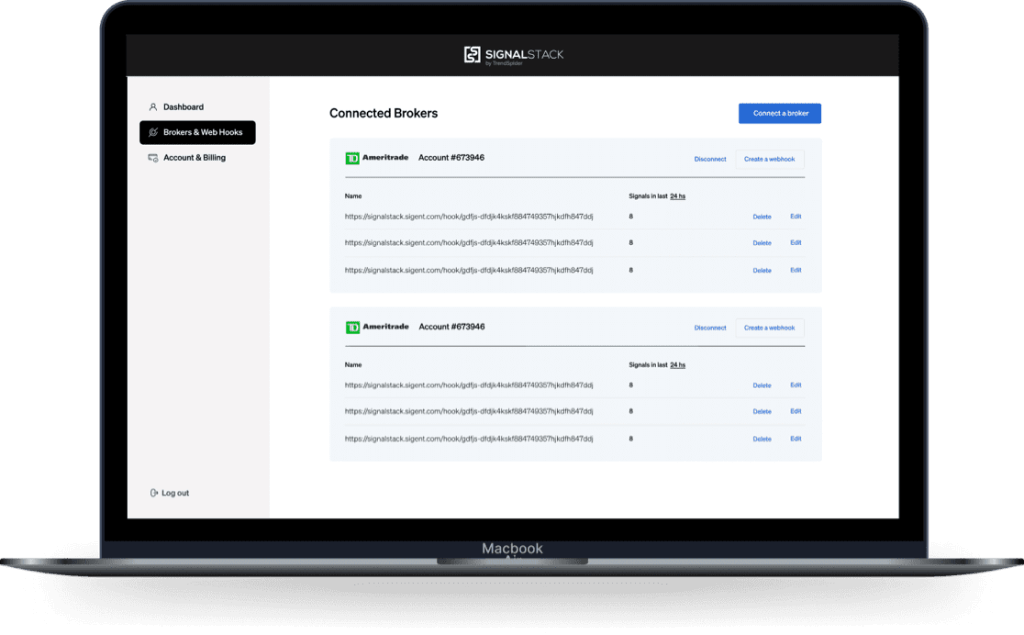The width and height of the screenshot is (1024, 635).
Task: Open the 24 hs period selector in second card
Action: tap(677, 365)
